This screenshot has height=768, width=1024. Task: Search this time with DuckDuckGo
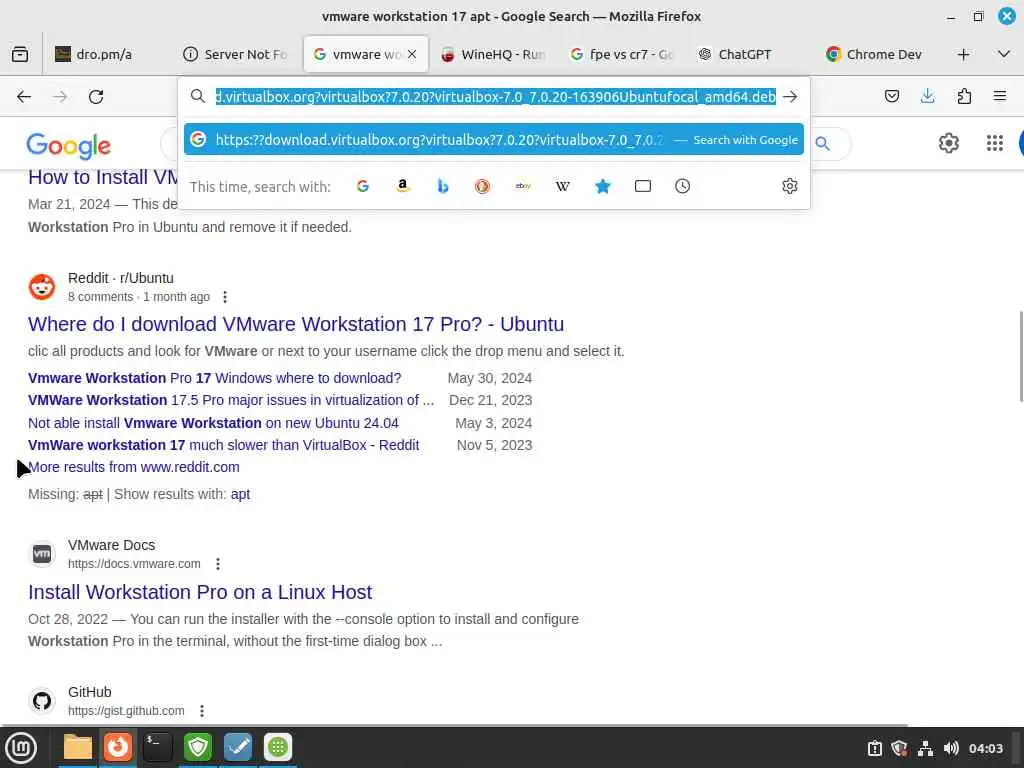click(483, 186)
